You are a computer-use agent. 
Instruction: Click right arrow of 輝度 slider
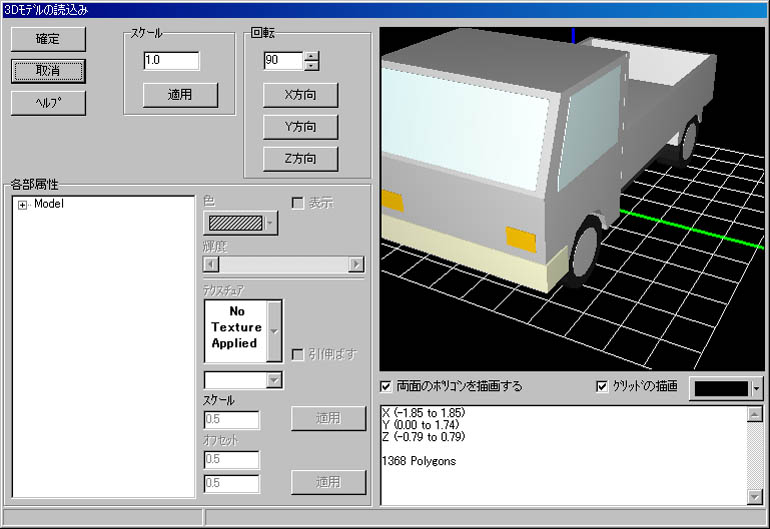click(x=356, y=264)
